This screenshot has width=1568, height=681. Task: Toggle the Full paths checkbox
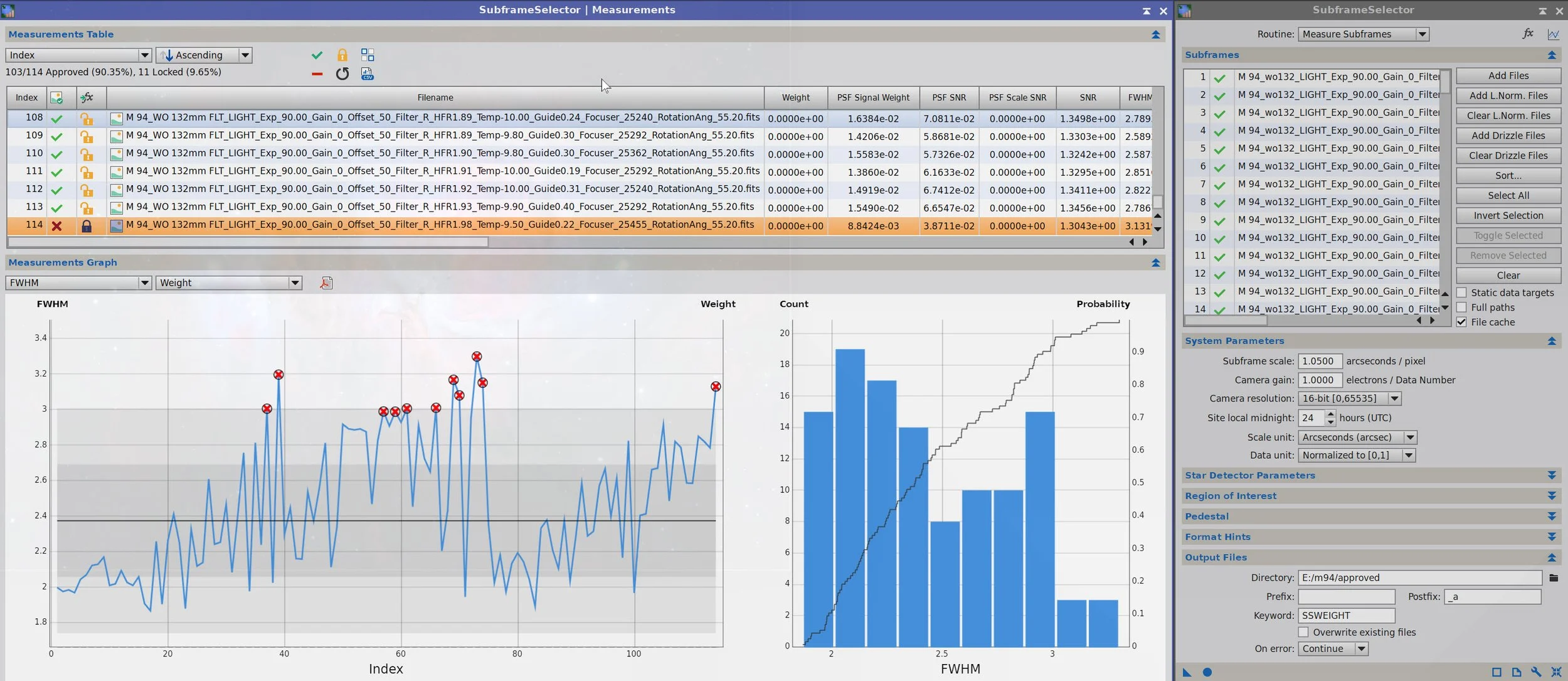pos(1461,308)
